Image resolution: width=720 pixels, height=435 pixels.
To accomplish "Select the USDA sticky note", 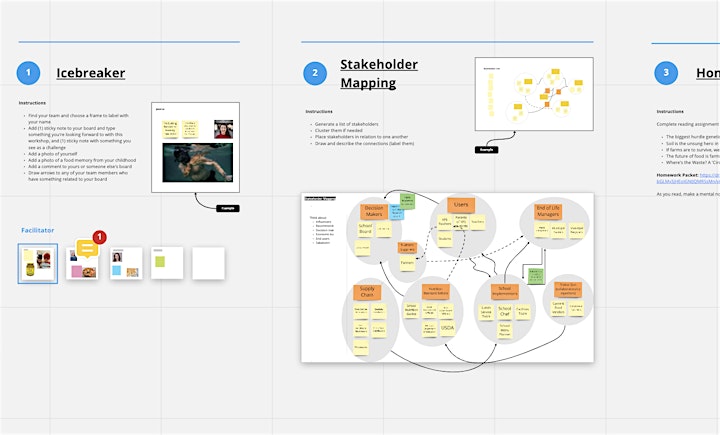I will [447, 328].
